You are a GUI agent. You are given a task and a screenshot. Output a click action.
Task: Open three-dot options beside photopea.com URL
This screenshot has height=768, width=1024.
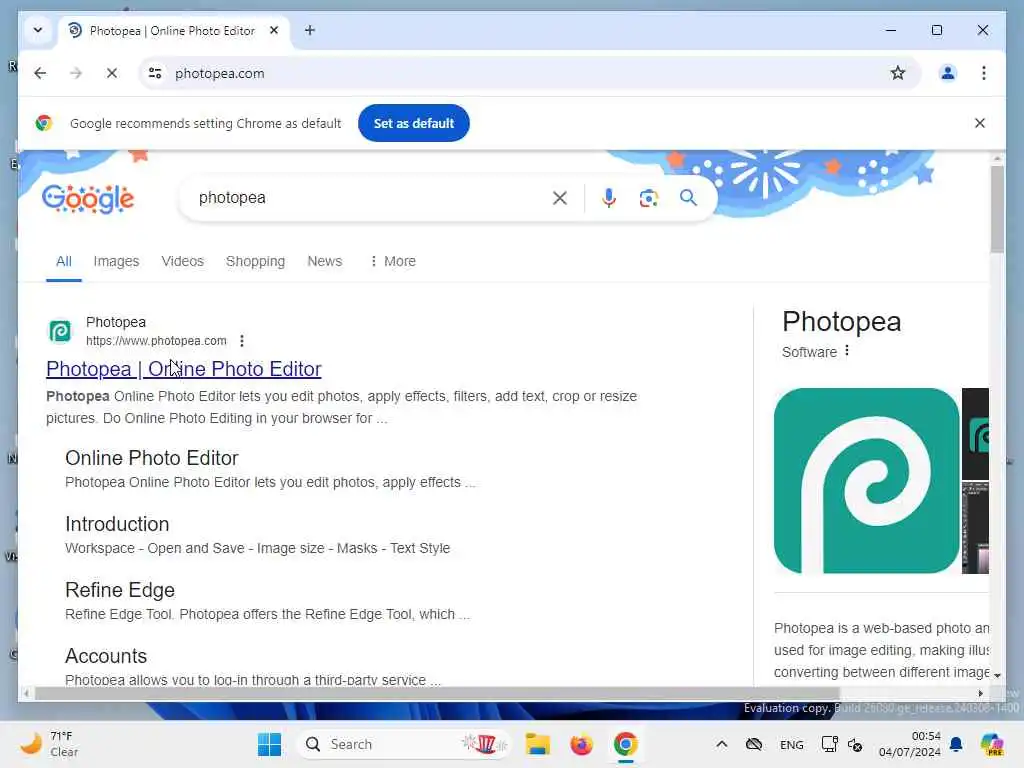point(242,341)
